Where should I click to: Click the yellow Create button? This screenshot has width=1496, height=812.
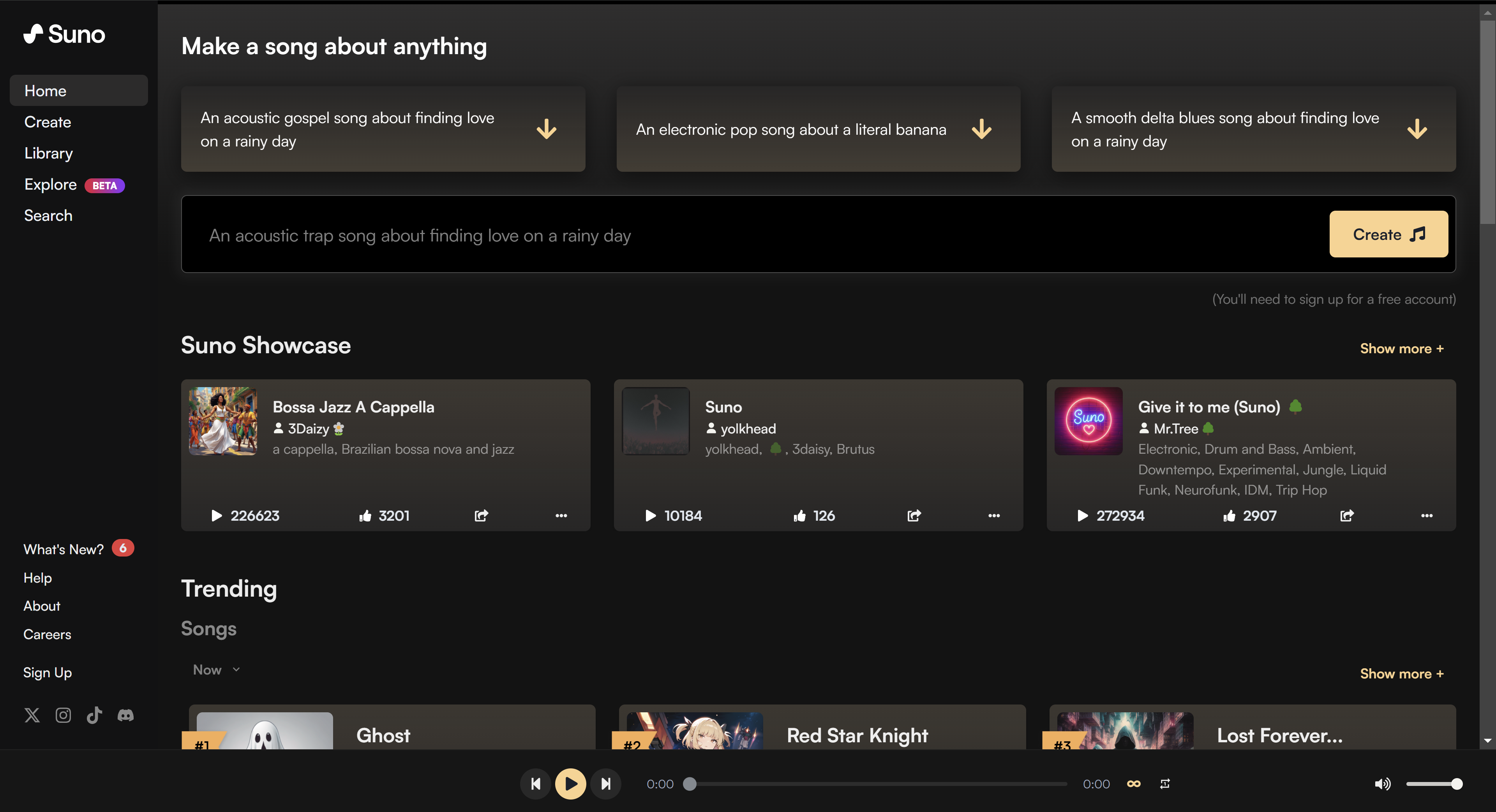pos(1388,234)
